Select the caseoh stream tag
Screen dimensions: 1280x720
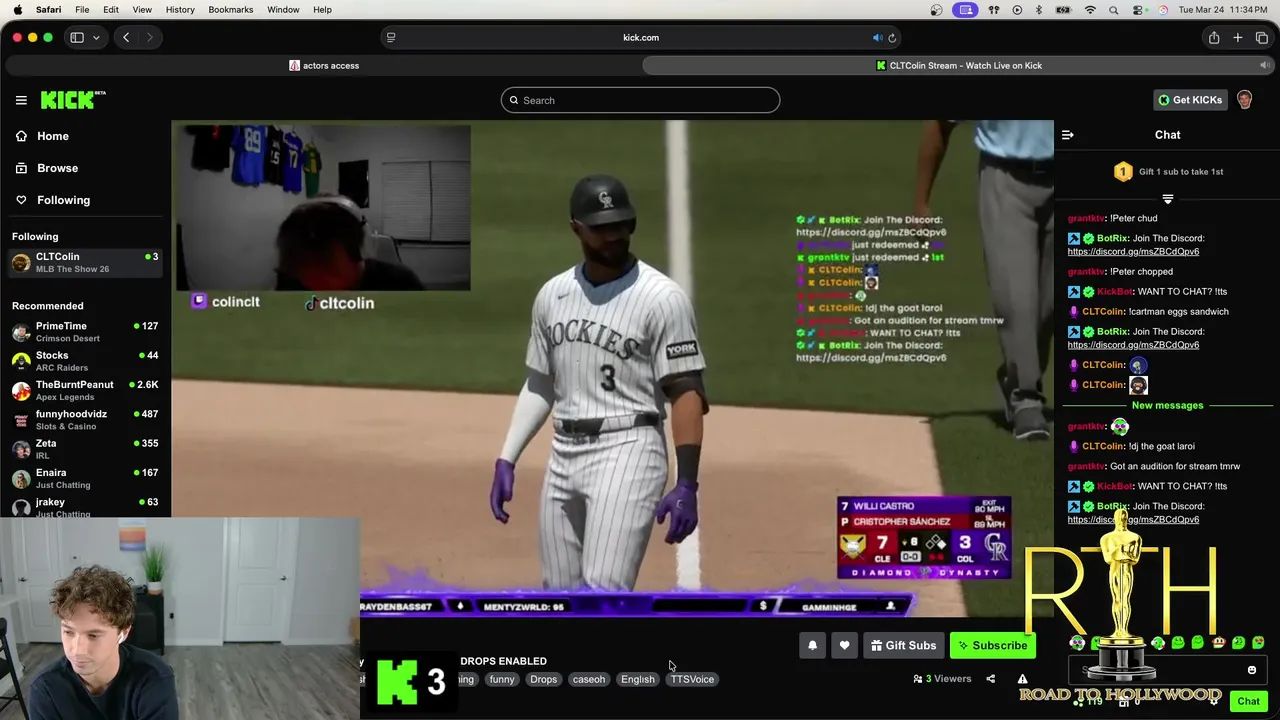pyautogui.click(x=589, y=679)
